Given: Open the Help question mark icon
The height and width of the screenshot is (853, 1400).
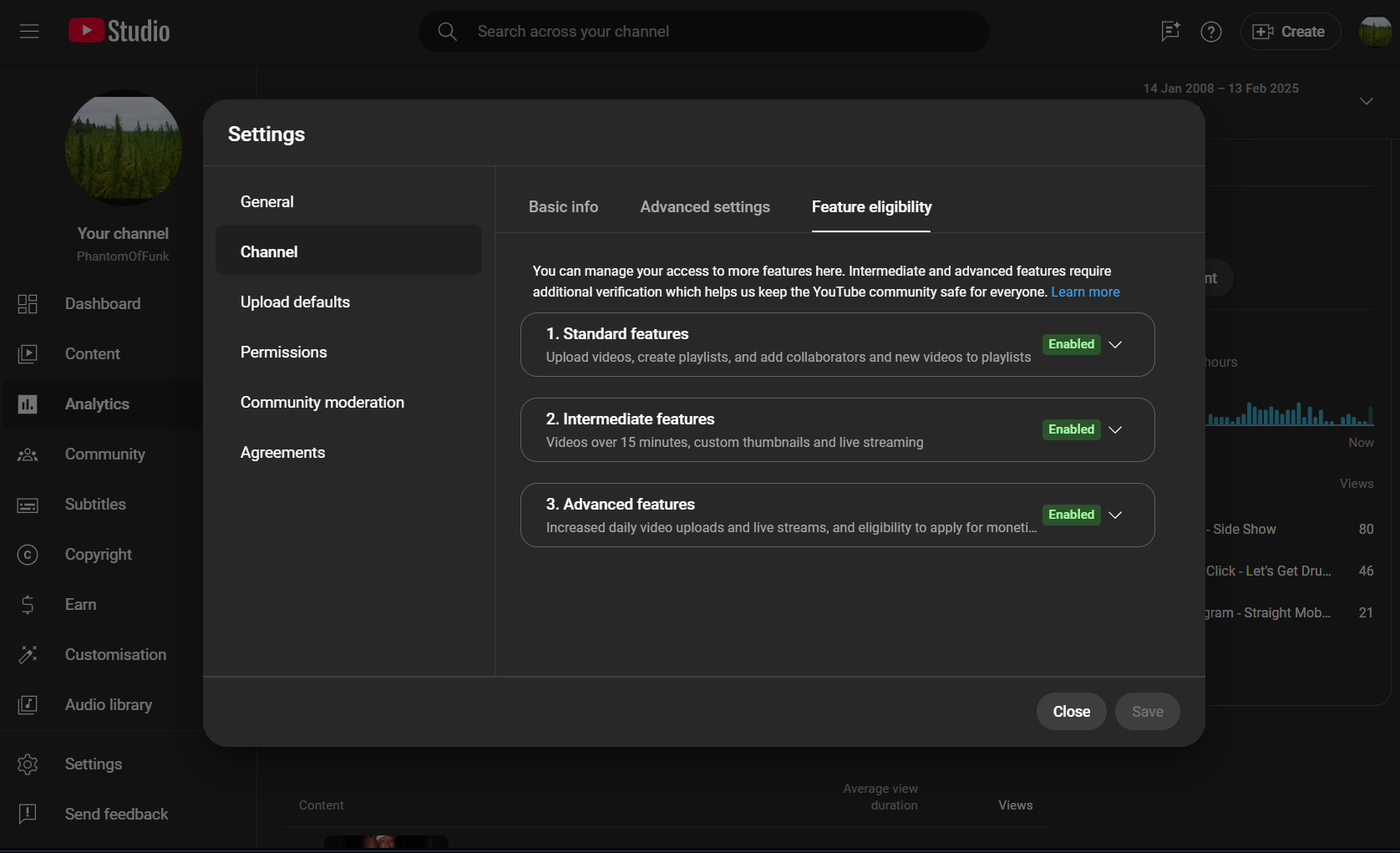Looking at the screenshot, I should (x=1211, y=32).
